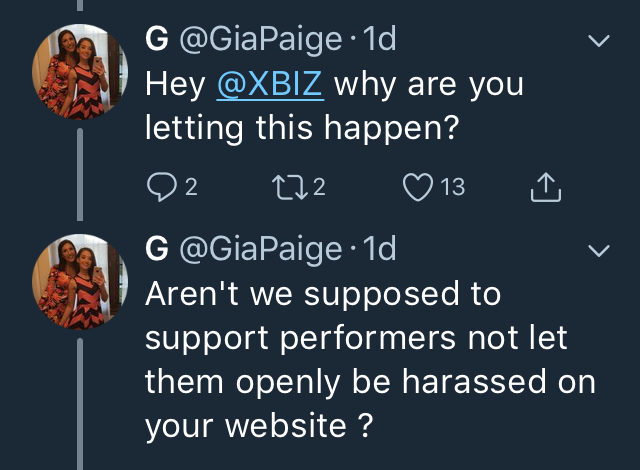
Task: Reply to the "Hey @XBIZ" tweet
Action: 162,187
